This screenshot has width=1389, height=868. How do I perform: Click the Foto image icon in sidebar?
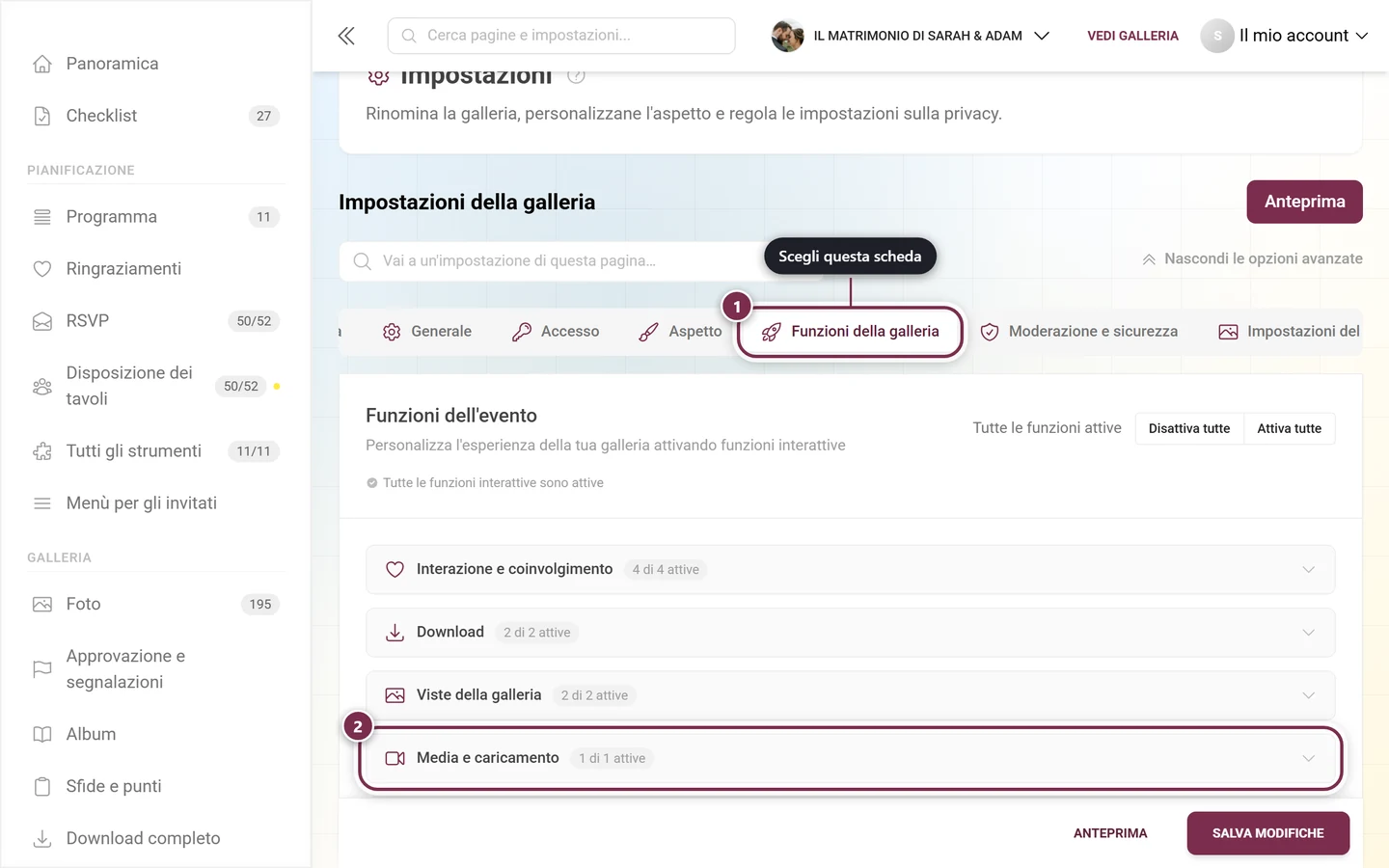click(x=42, y=605)
